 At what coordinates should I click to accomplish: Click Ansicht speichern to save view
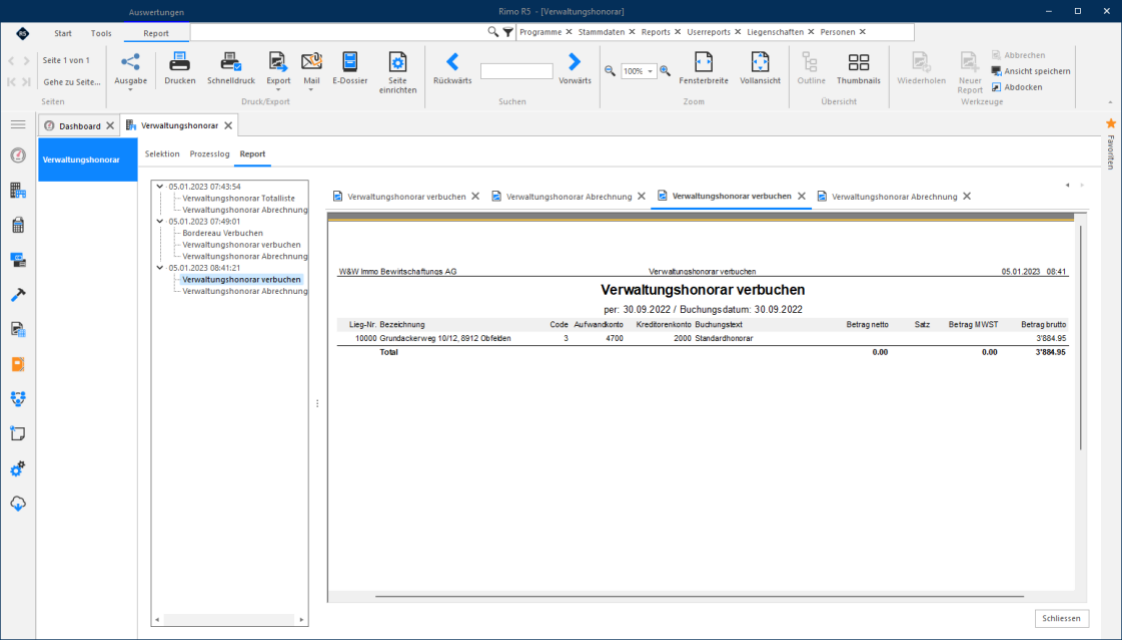1031,71
